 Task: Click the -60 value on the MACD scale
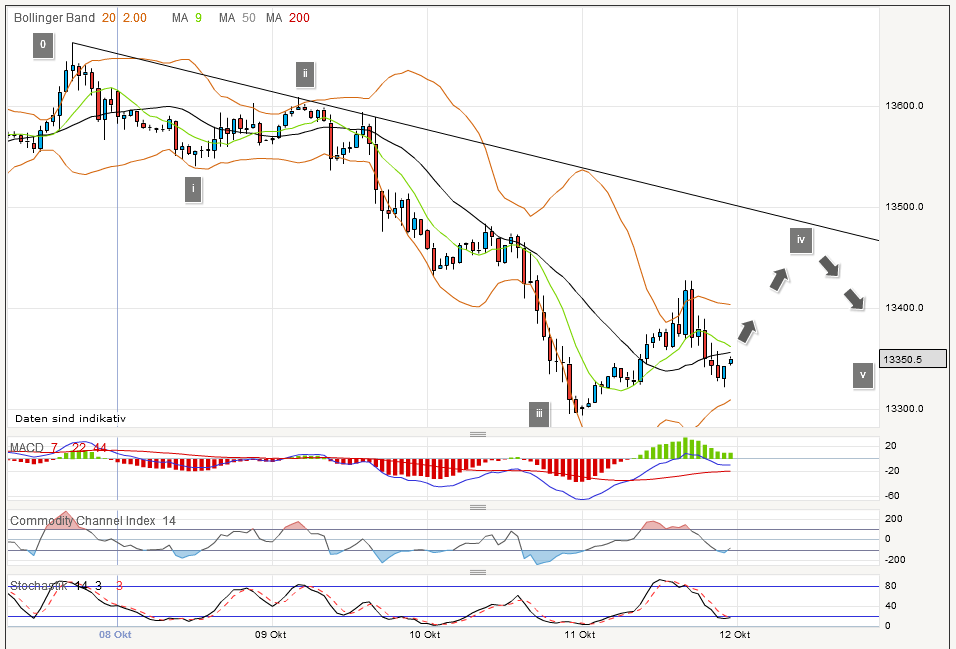pyautogui.click(x=892, y=496)
